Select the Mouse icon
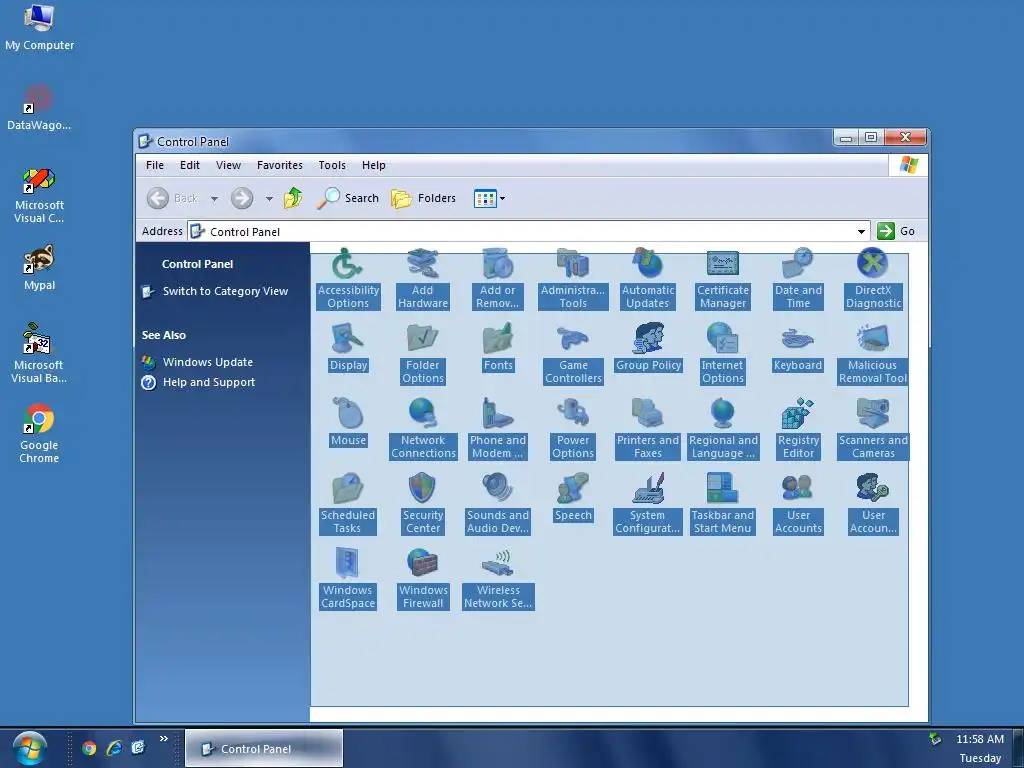This screenshot has height=768, width=1024. click(x=347, y=423)
